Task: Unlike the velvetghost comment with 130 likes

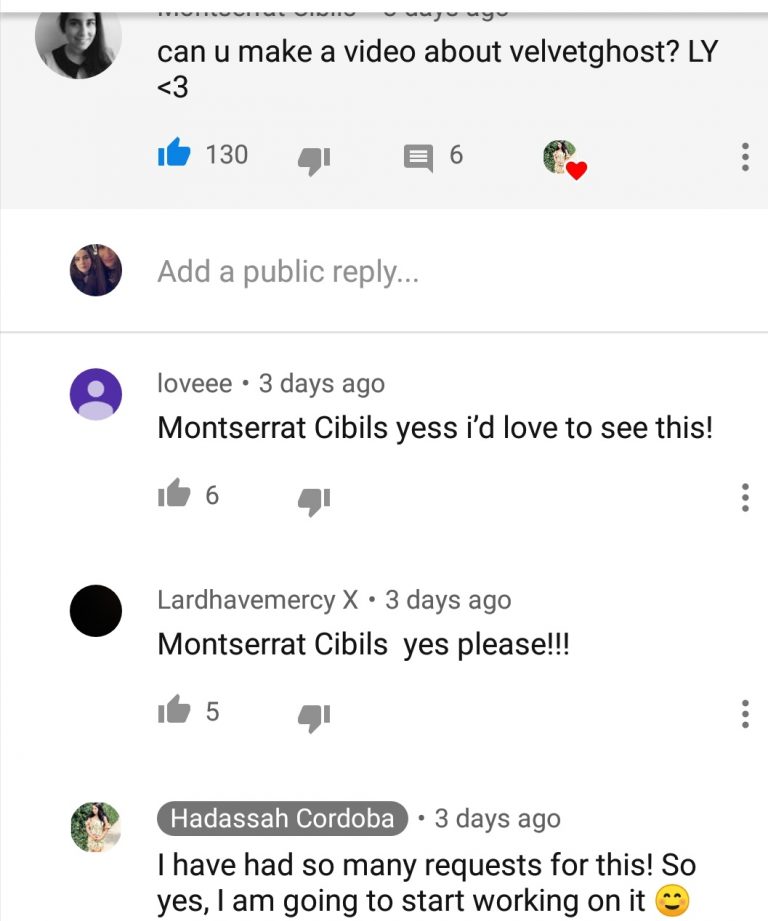Action: tap(174, 153)
